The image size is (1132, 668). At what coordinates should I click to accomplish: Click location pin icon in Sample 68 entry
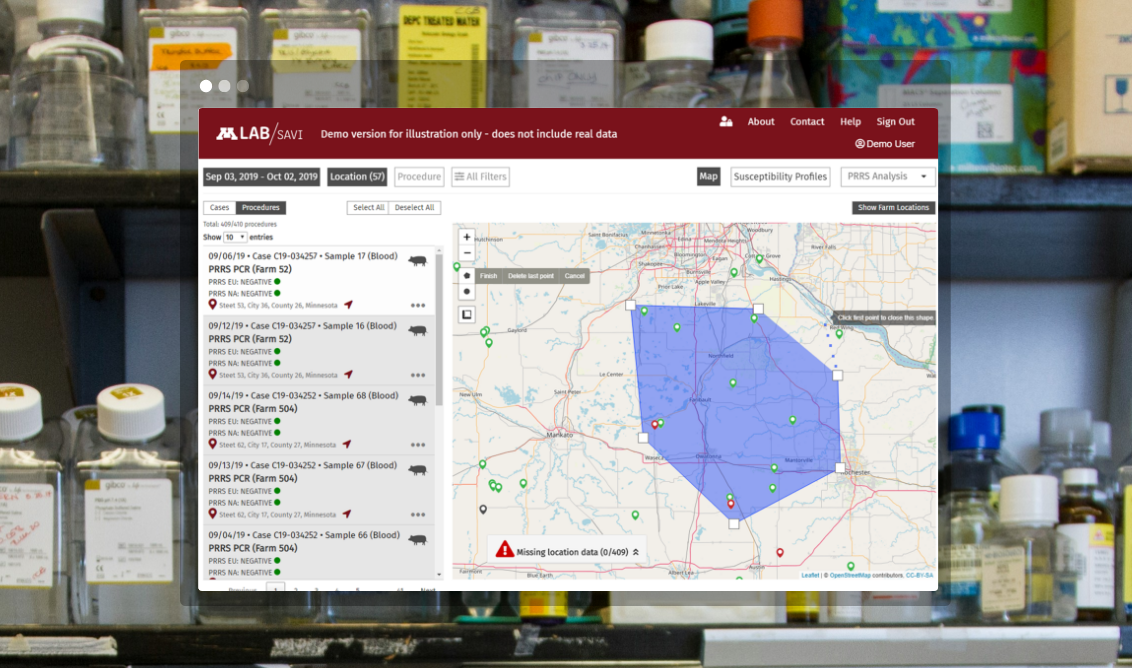[x=212, y=443]
